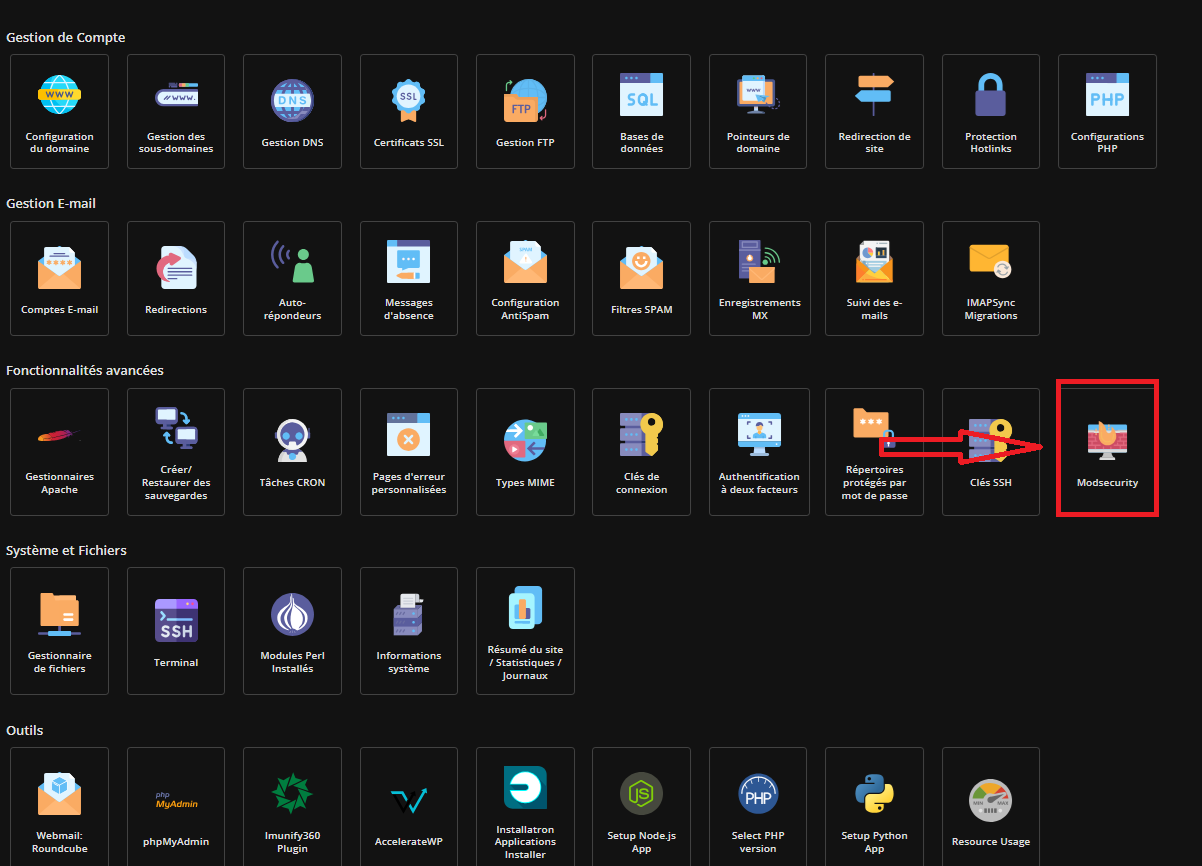Choose Select PHP version
1202x866 pixels.
[758, 807]
